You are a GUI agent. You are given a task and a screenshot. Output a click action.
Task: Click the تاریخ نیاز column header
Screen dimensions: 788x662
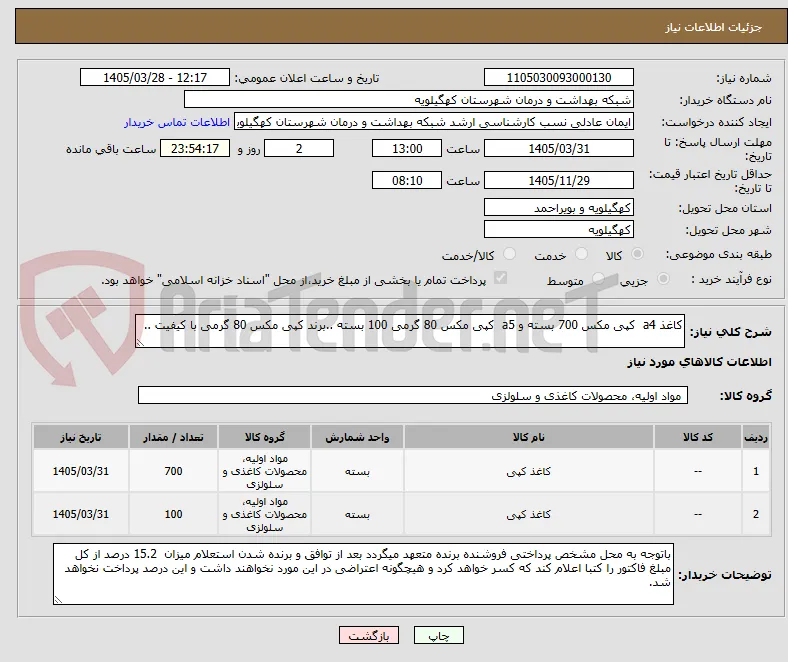tap(80, 437)
